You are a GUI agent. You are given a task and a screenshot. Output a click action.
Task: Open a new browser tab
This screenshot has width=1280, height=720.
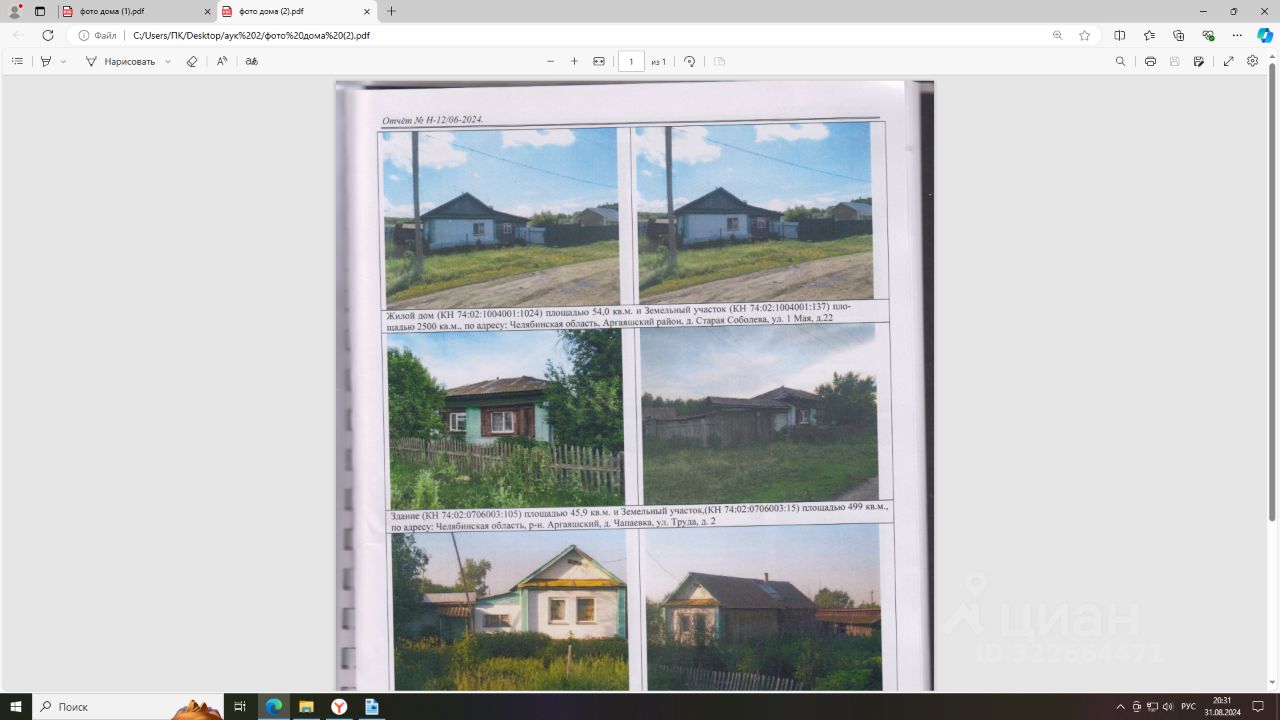tap(391, 11)
